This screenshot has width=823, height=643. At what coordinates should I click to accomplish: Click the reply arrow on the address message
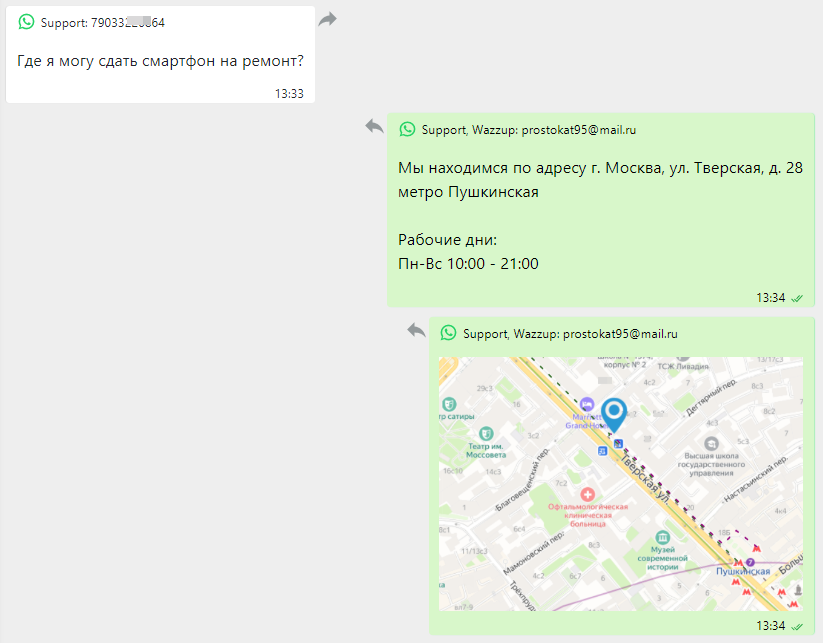(x=374, y=127)
